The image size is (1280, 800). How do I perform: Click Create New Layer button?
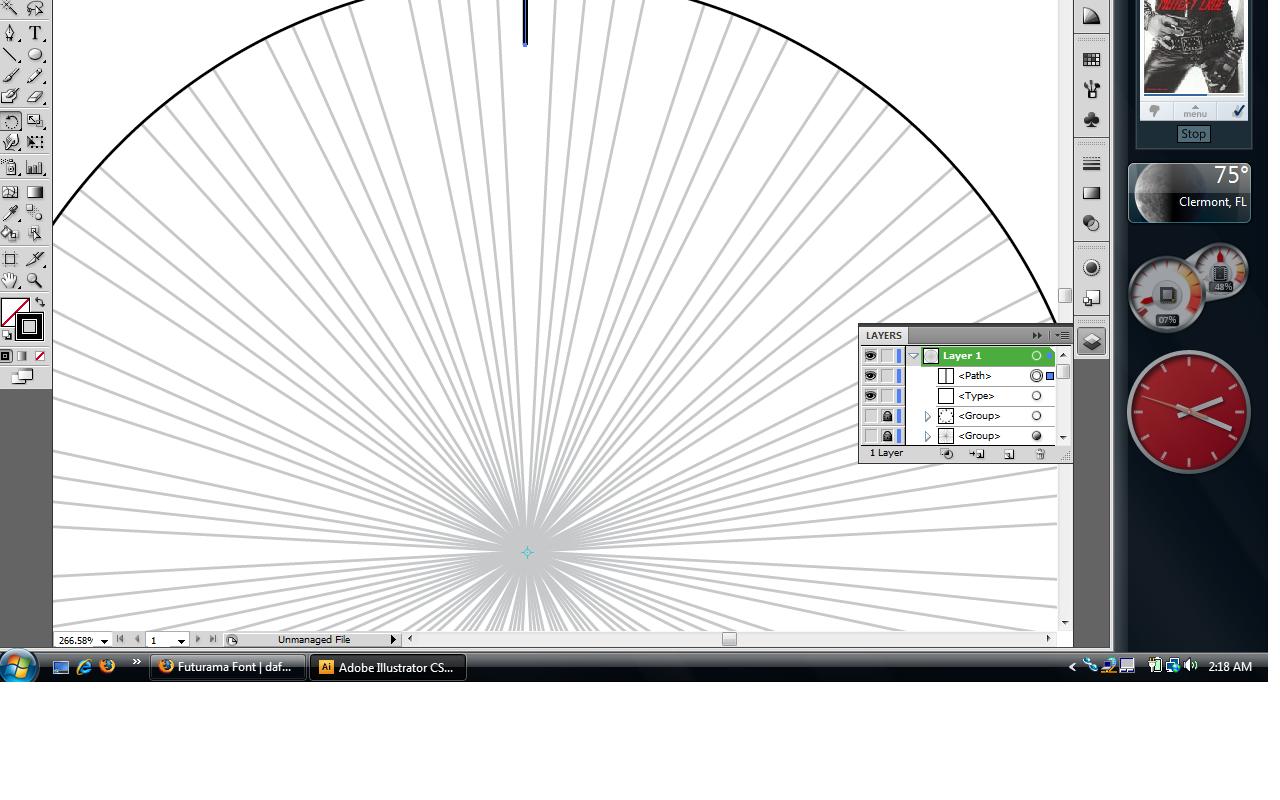click(x=1009, y=454)
